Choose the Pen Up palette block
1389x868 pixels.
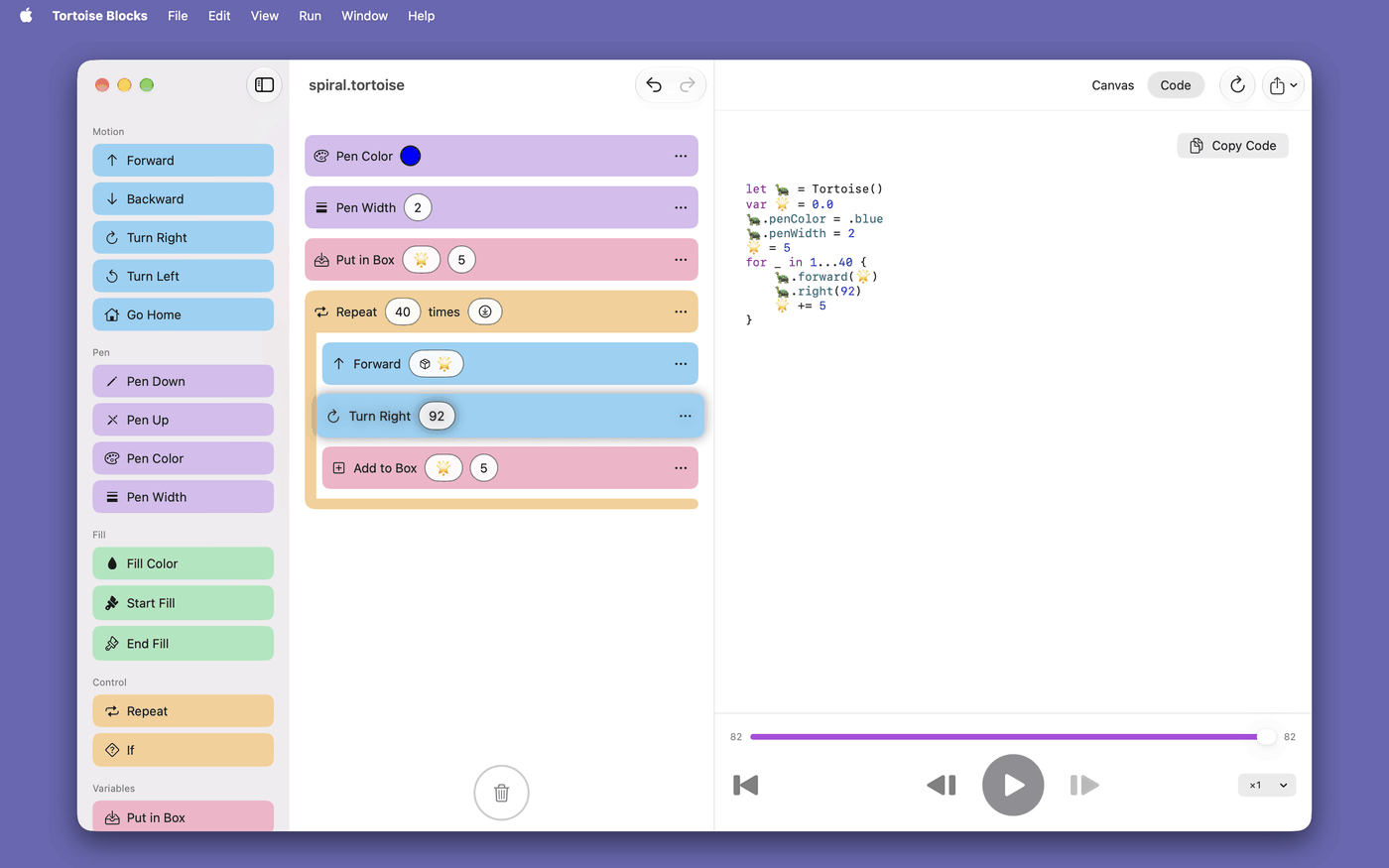pos(183,420)
